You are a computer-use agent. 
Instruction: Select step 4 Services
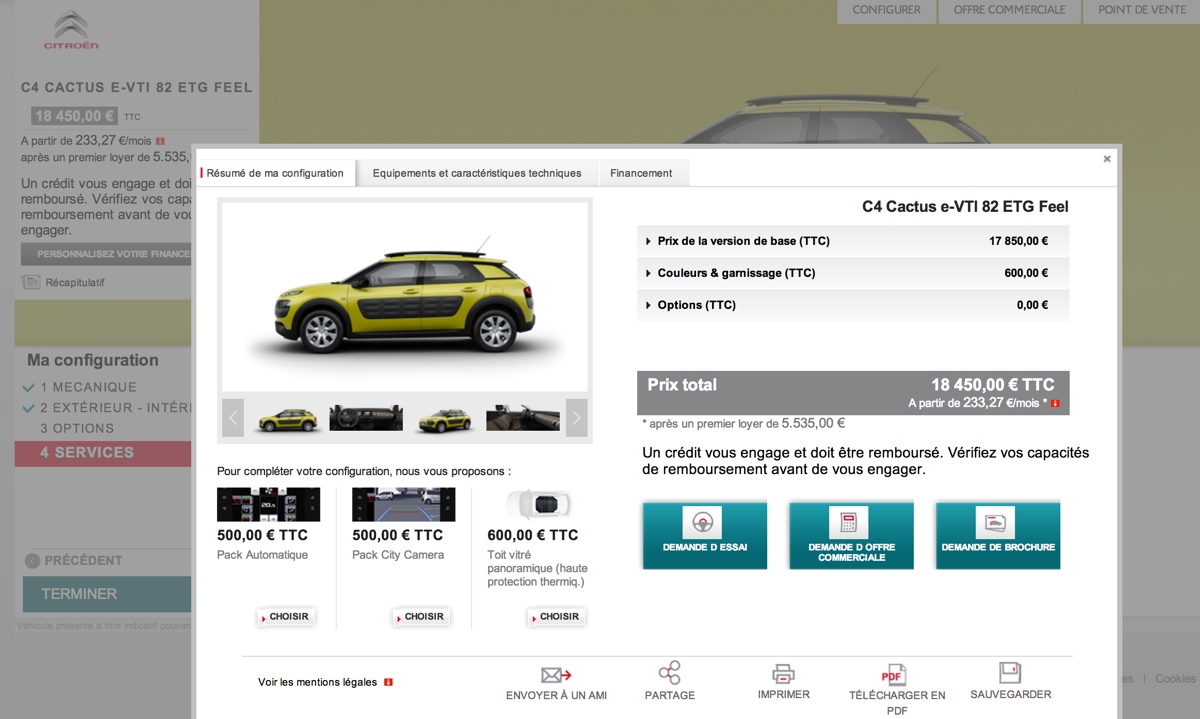click(x=103, y=453)
